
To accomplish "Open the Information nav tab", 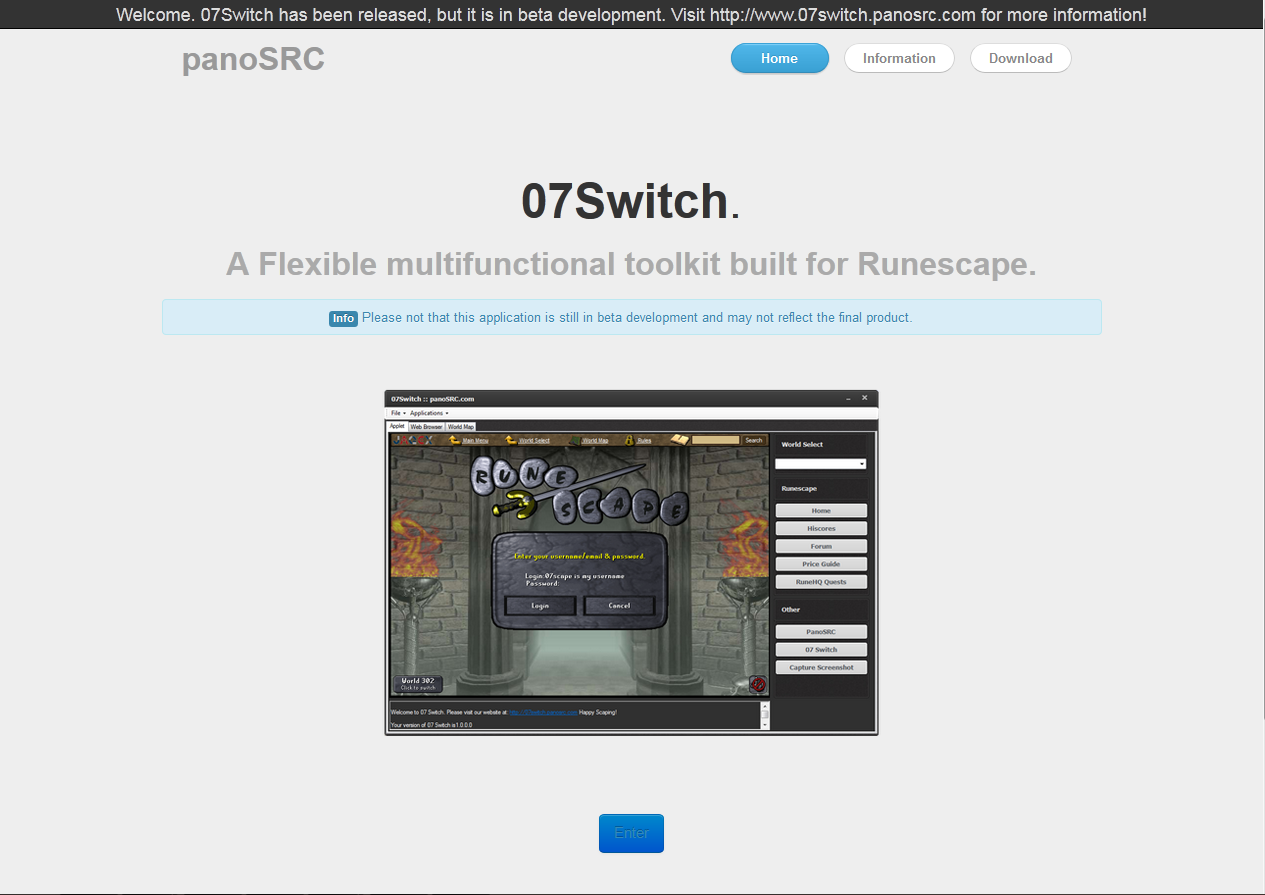I will (x=899, y=58).
